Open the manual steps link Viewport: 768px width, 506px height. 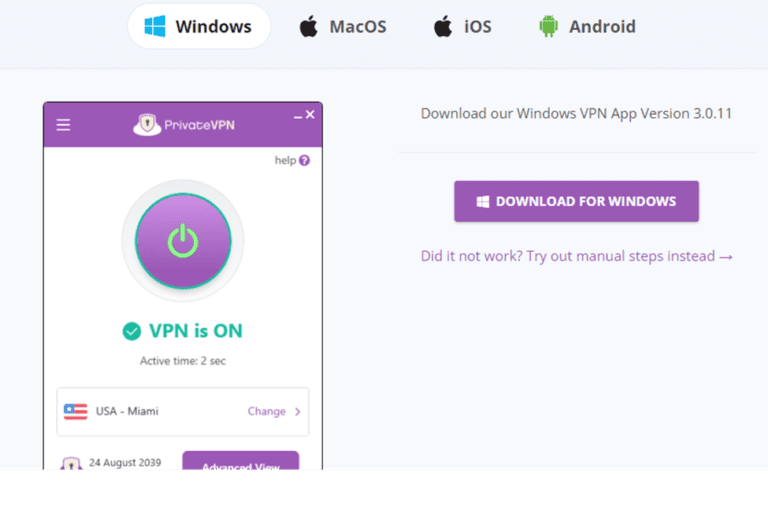(x=577, y=256)
